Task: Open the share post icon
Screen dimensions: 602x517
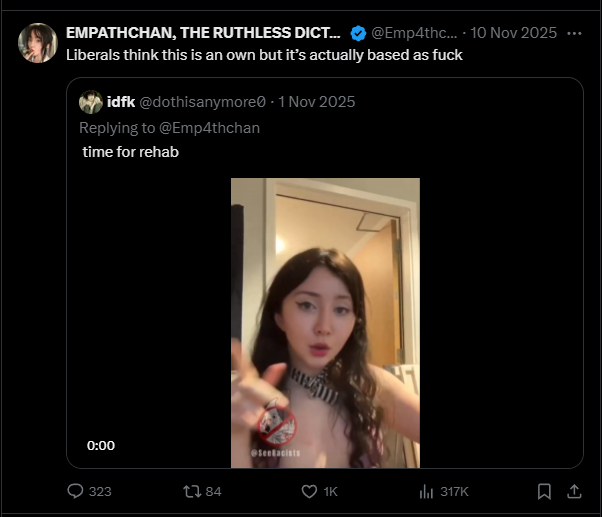Action: 574,491
